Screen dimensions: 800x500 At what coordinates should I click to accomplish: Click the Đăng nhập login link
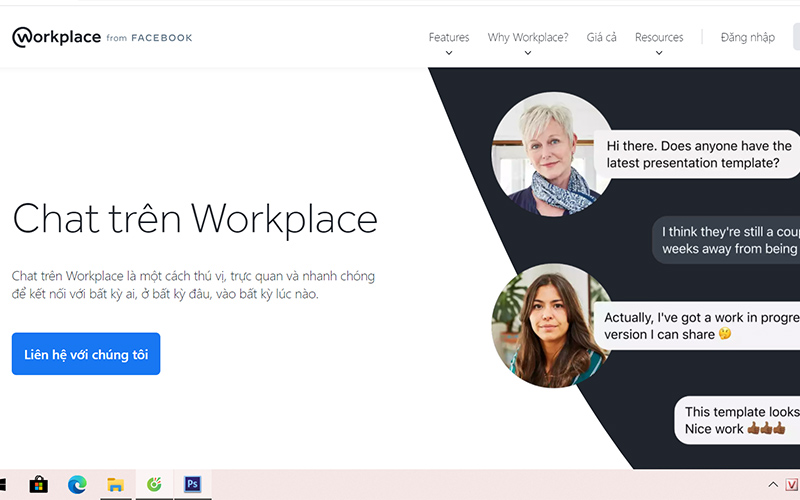tap(747, 37)
